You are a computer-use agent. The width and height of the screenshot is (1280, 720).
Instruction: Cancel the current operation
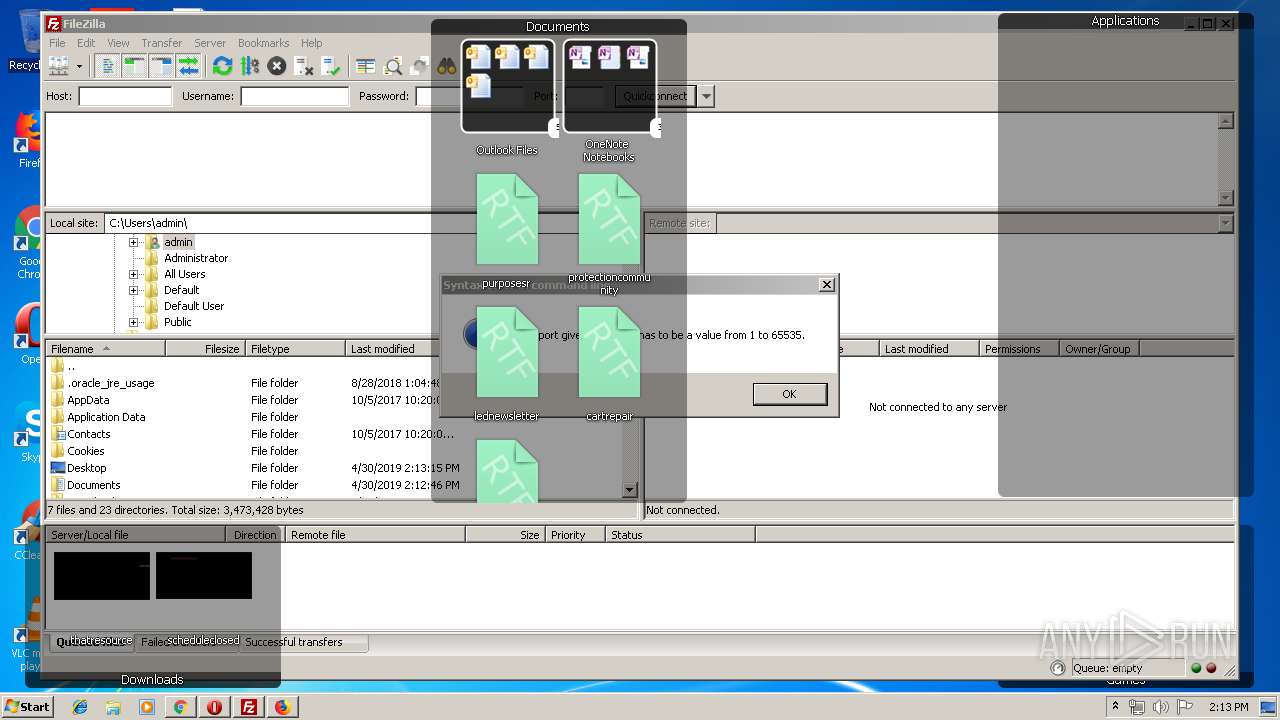(x=277, y=66)
